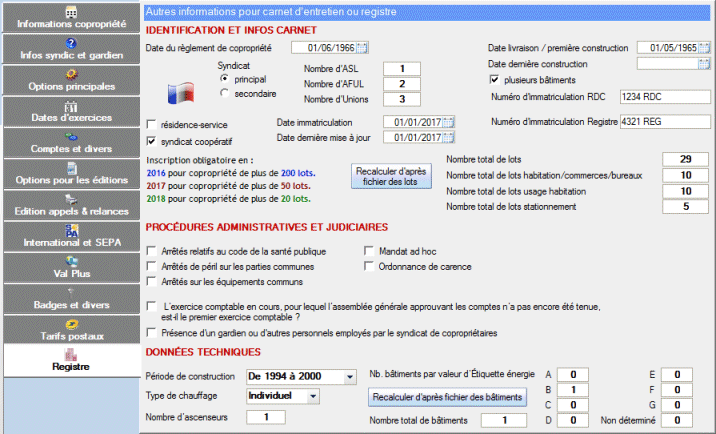Screen dimensions: 716x434
Task: Click Nombre total de lots usage habitation field
Action: coord(685,191)
